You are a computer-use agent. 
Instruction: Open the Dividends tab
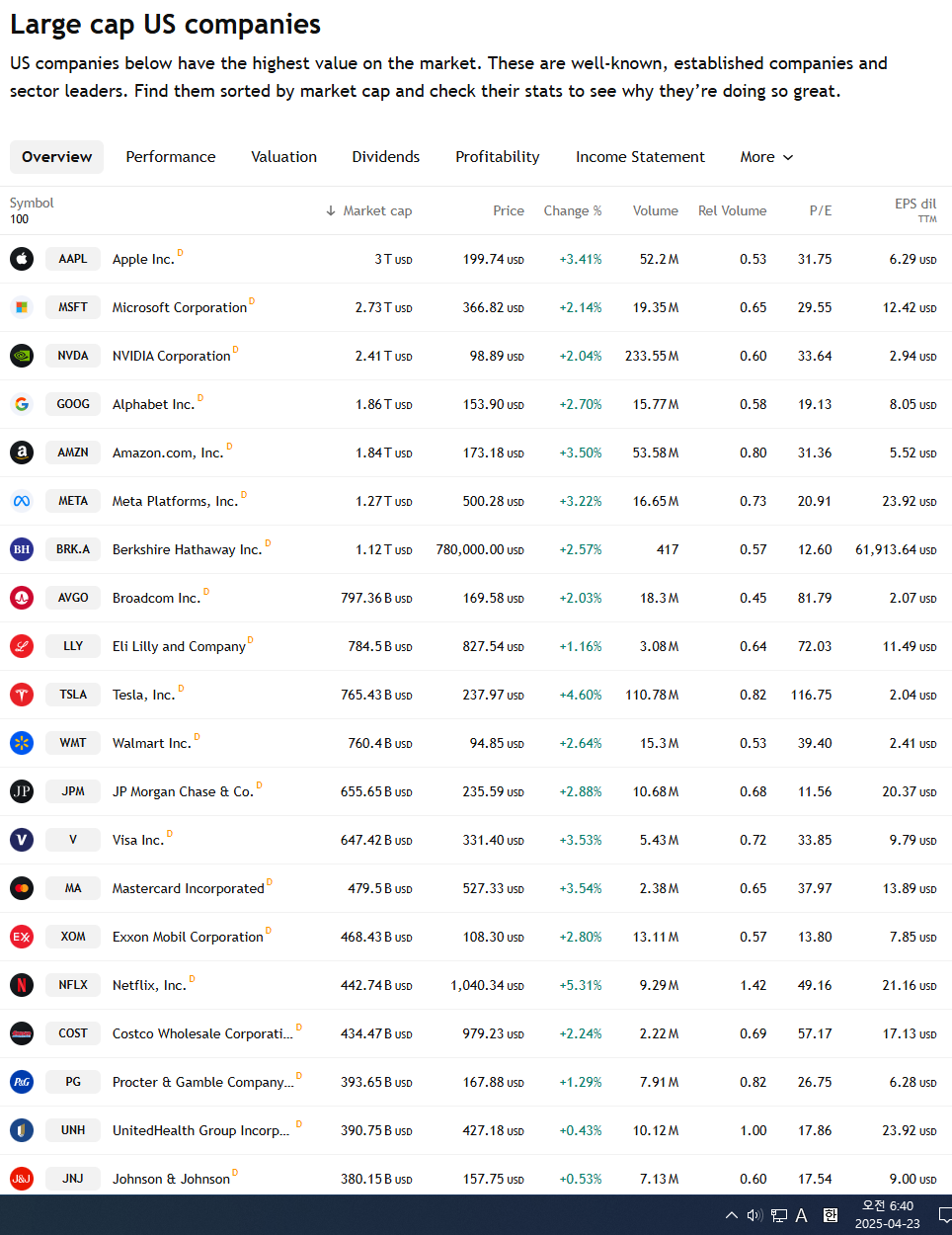point(386,157)
